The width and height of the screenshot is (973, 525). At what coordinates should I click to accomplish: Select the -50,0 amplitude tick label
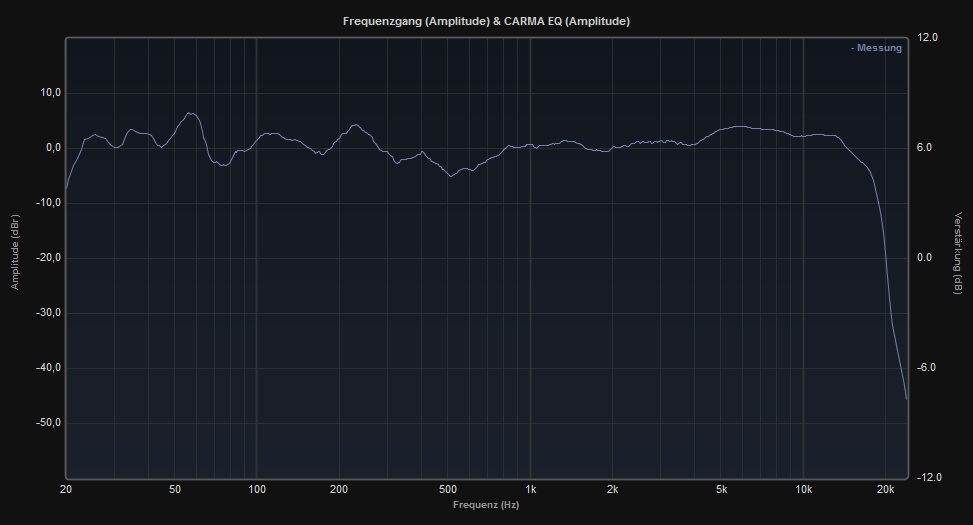pos(47,423)
